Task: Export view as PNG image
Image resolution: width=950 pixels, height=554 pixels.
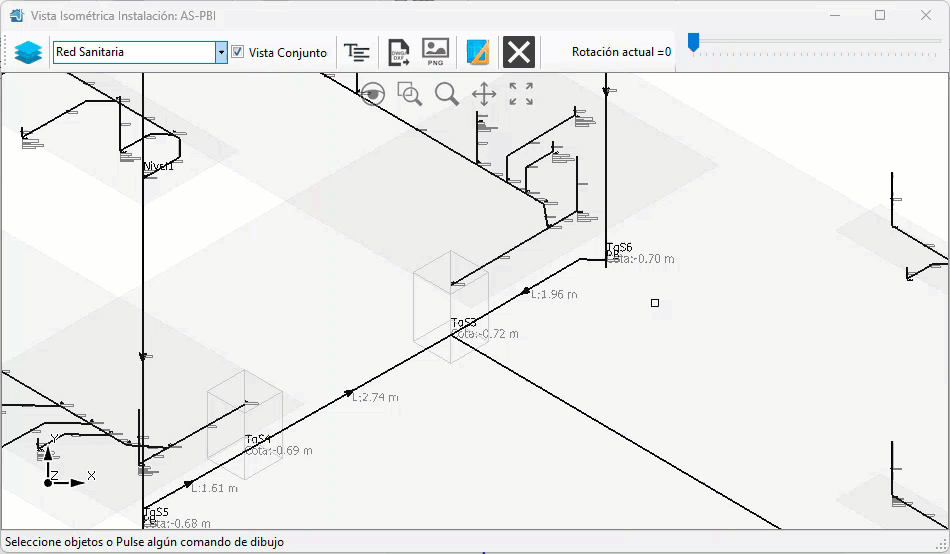Action: [435, 52]
